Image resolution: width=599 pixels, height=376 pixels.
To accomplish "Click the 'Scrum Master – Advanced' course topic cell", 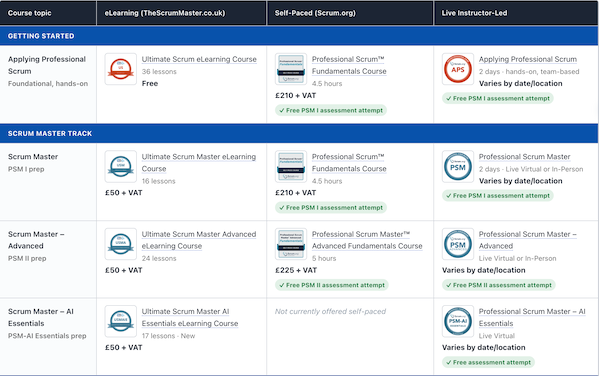I will pyautogui.click(x=48, y=259).
